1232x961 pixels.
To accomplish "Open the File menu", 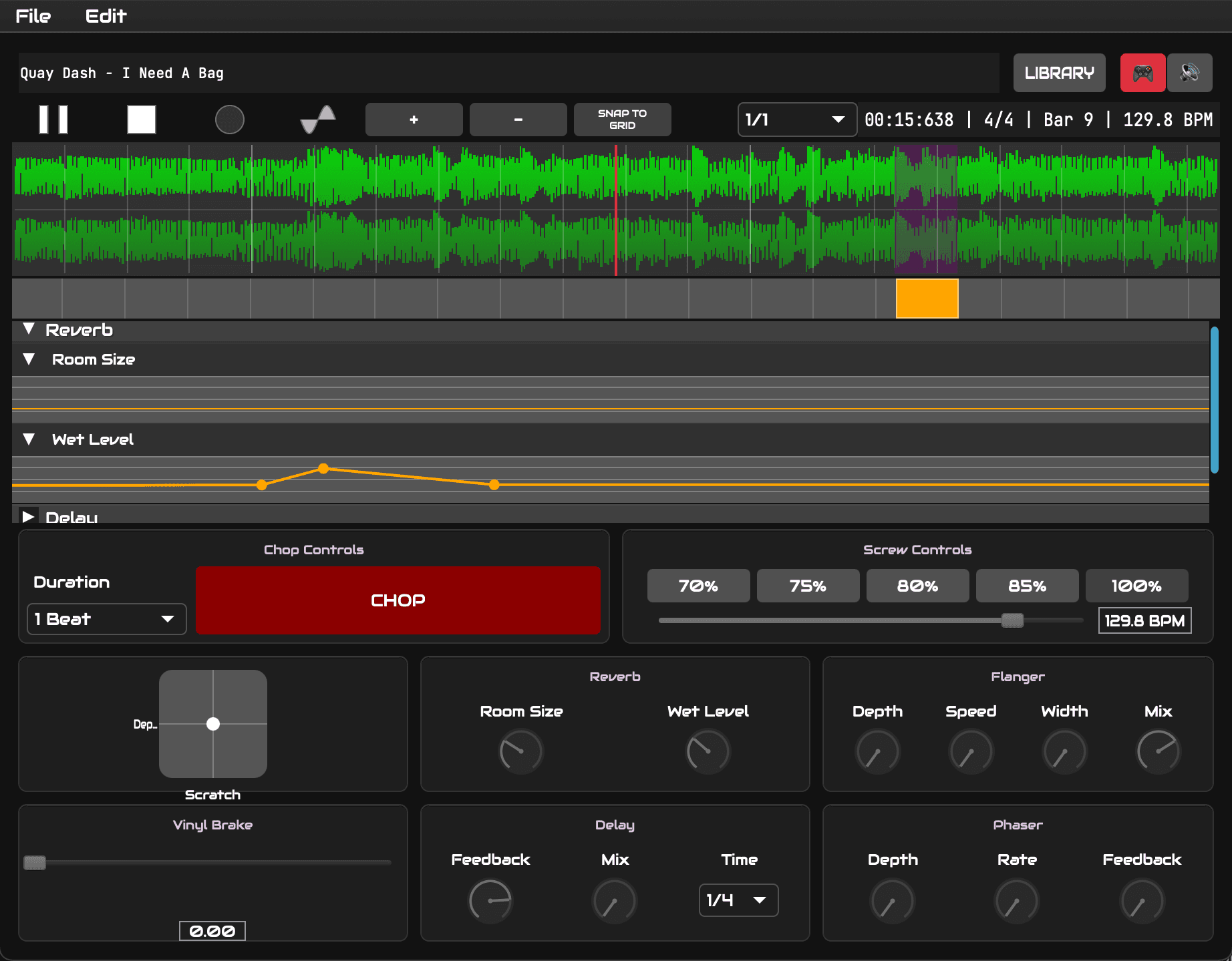I will [33, 16].
